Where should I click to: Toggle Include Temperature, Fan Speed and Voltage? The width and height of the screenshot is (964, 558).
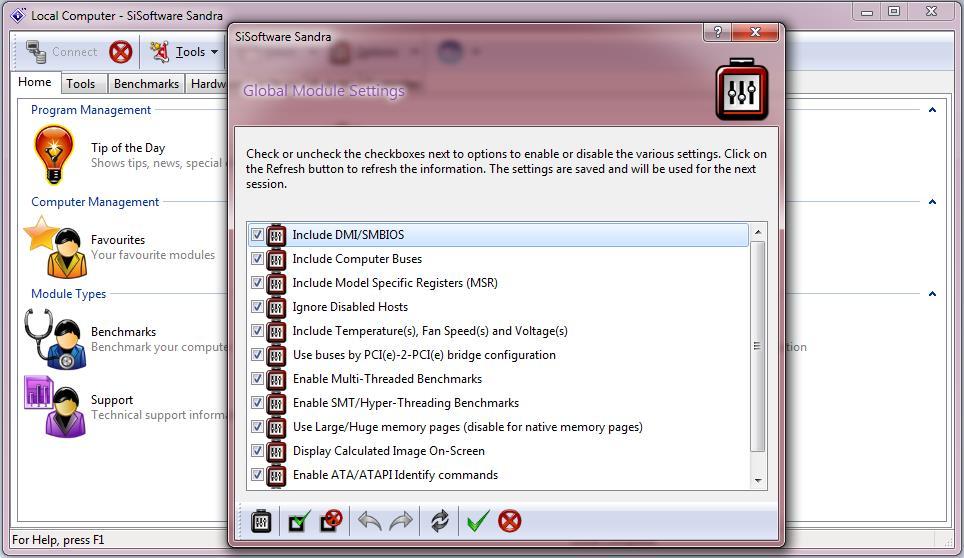[257, 331]
